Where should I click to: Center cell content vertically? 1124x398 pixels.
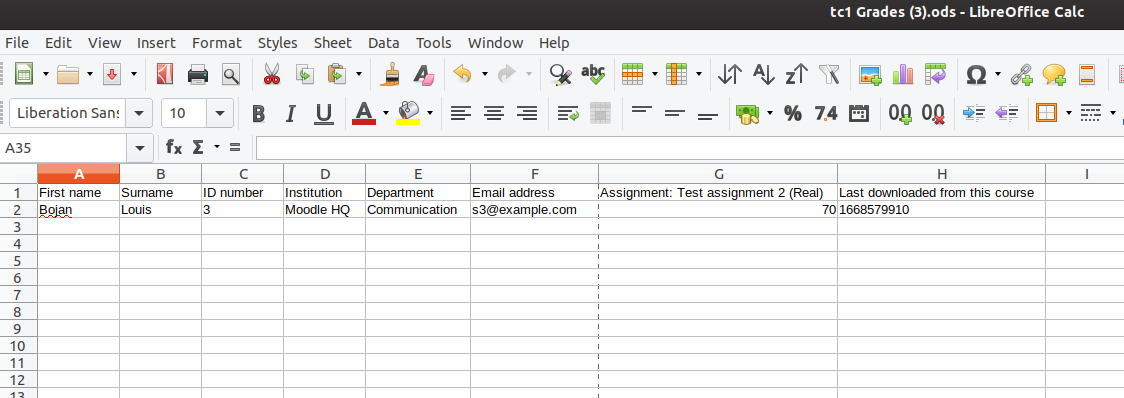pyautogui.click(x=675, y=113)
